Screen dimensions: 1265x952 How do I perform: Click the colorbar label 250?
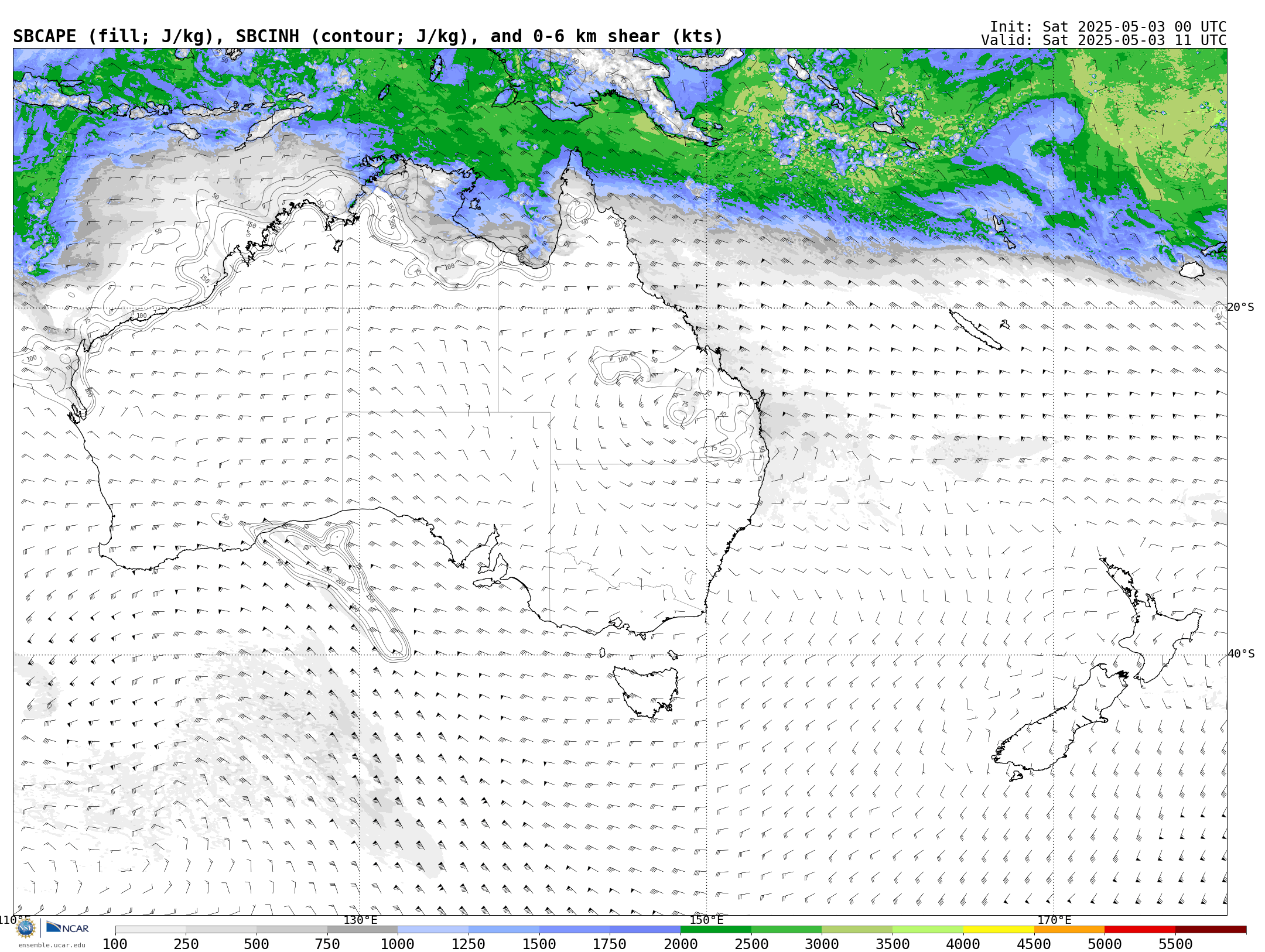point(186,944)
